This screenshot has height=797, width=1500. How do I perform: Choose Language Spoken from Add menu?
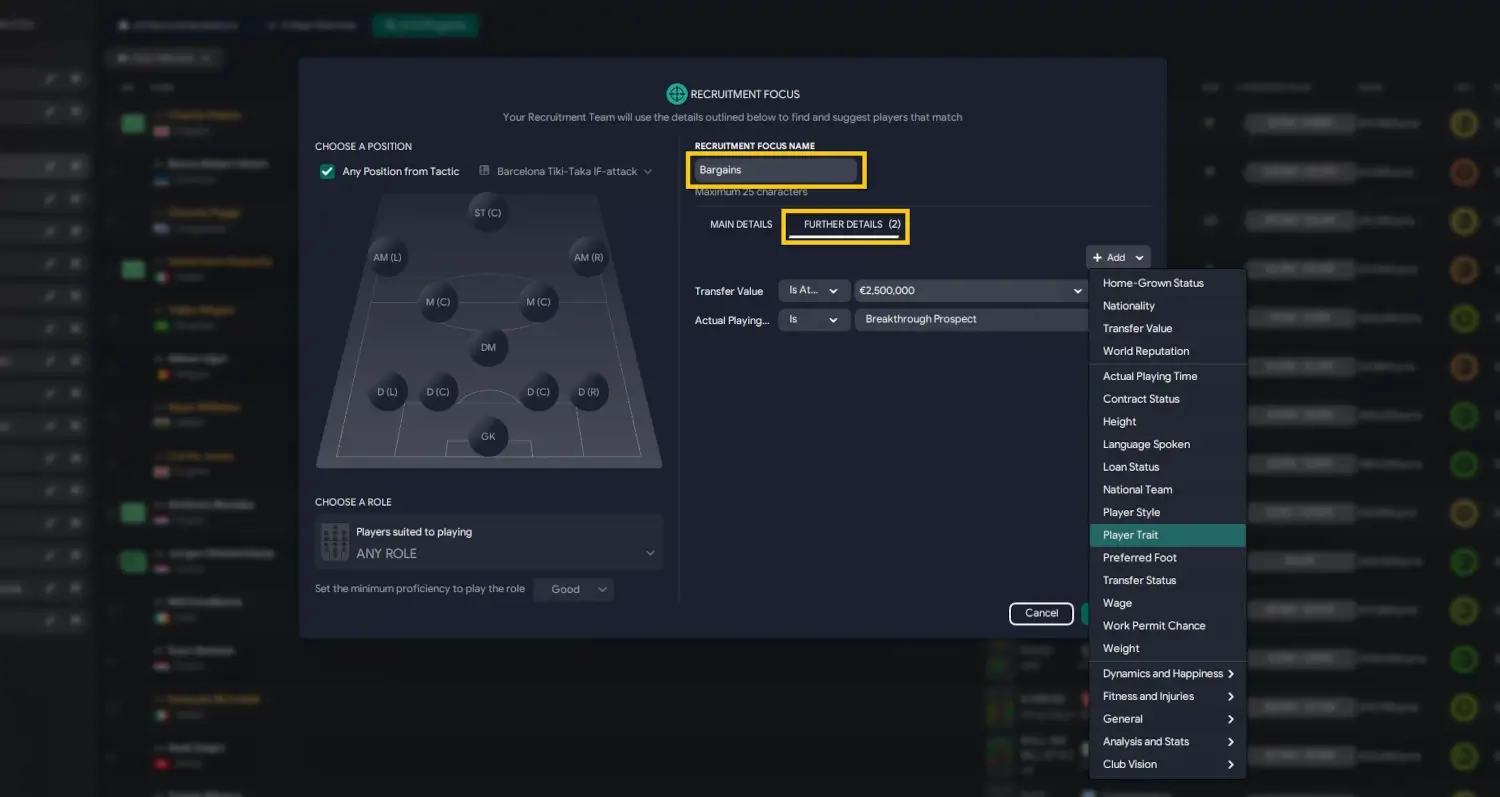tap(1167, 444)
